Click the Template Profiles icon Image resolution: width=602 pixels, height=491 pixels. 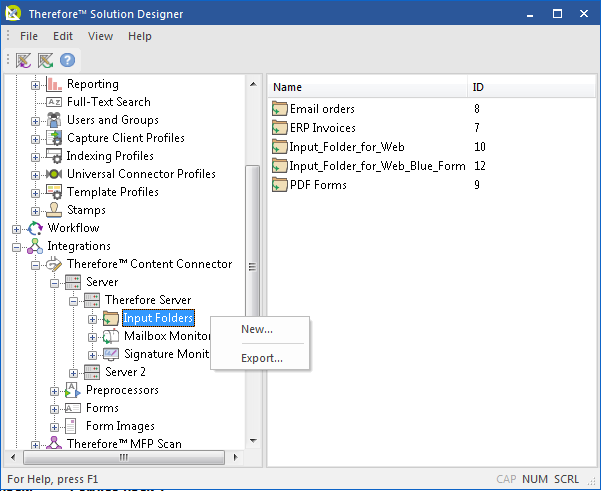click(x=54, y=192)
